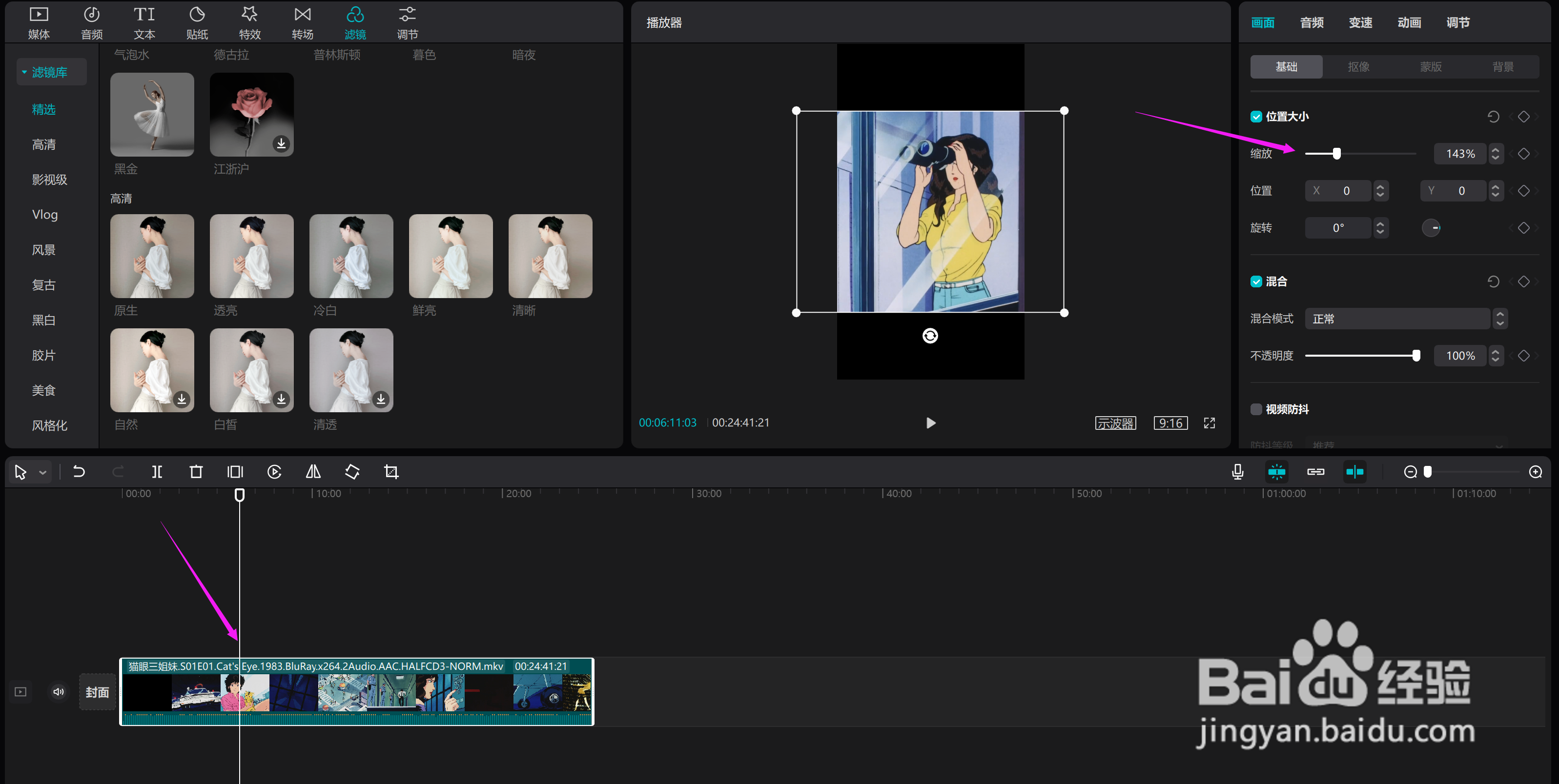Open the 文本 text panel
Viewport: 1559px width, 784px height.
144,22
